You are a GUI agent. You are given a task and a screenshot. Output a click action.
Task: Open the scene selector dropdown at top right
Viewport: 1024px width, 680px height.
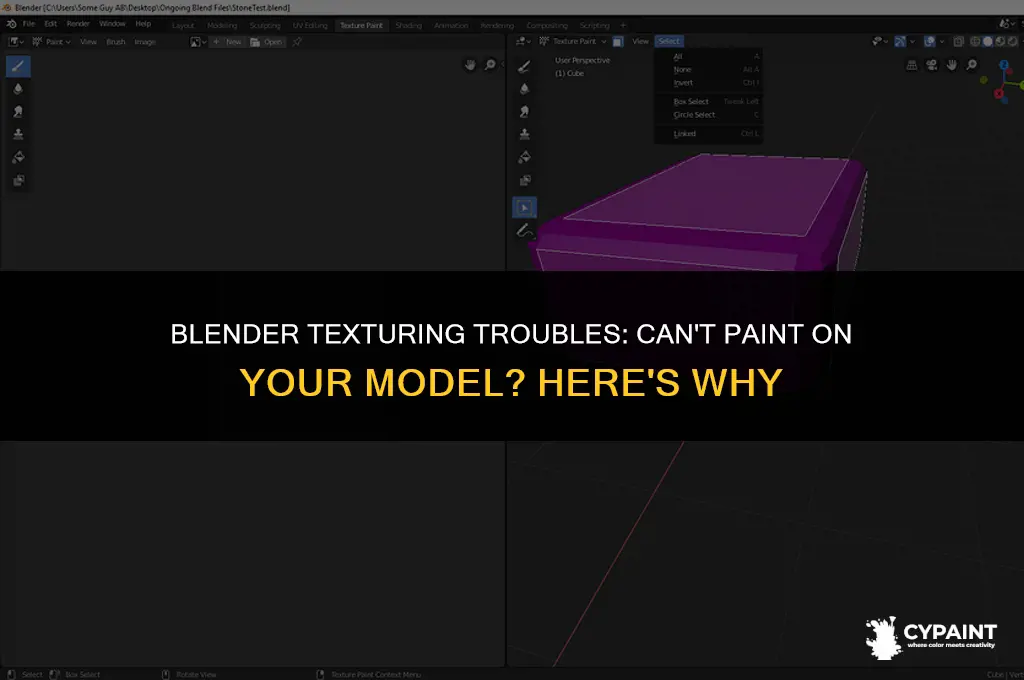click(x=1006, y=24)
